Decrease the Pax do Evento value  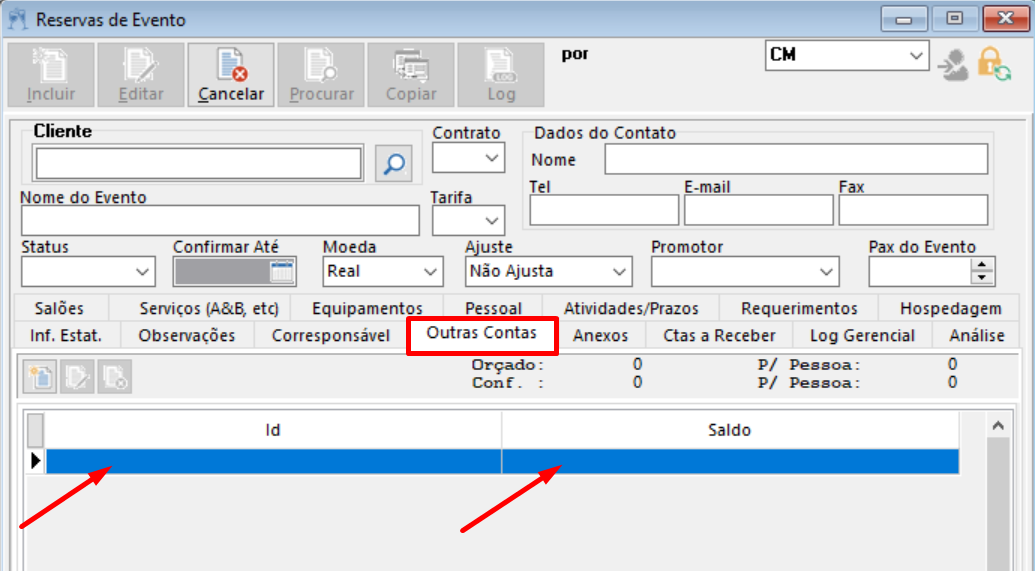982,278
